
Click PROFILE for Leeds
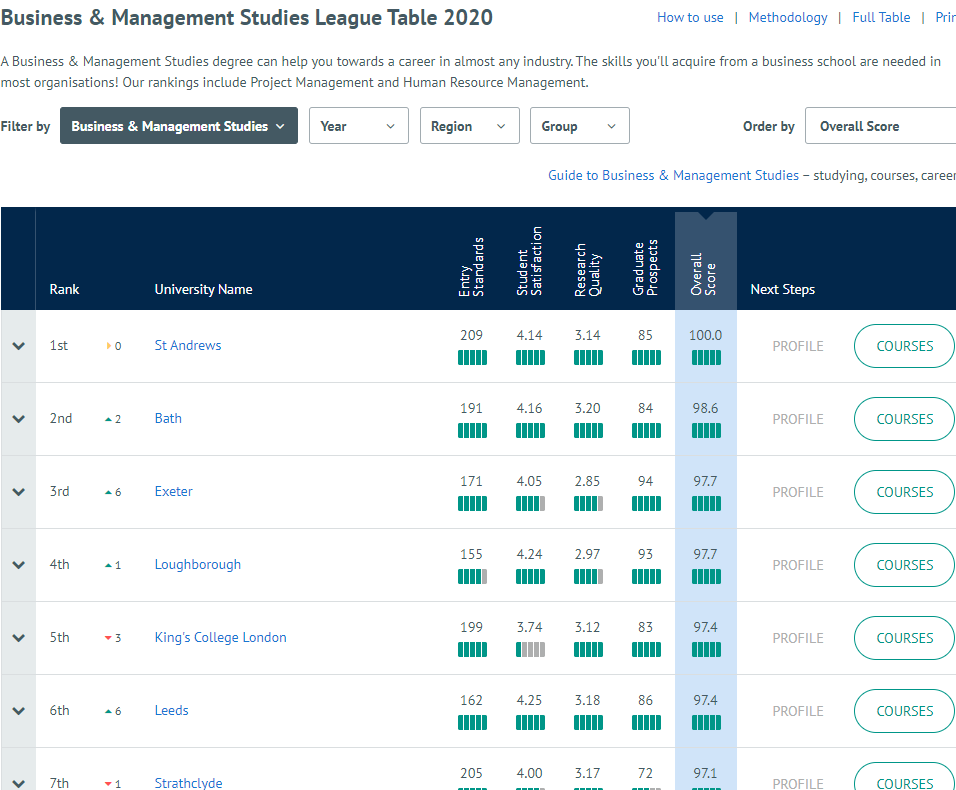tap(797, 711)
